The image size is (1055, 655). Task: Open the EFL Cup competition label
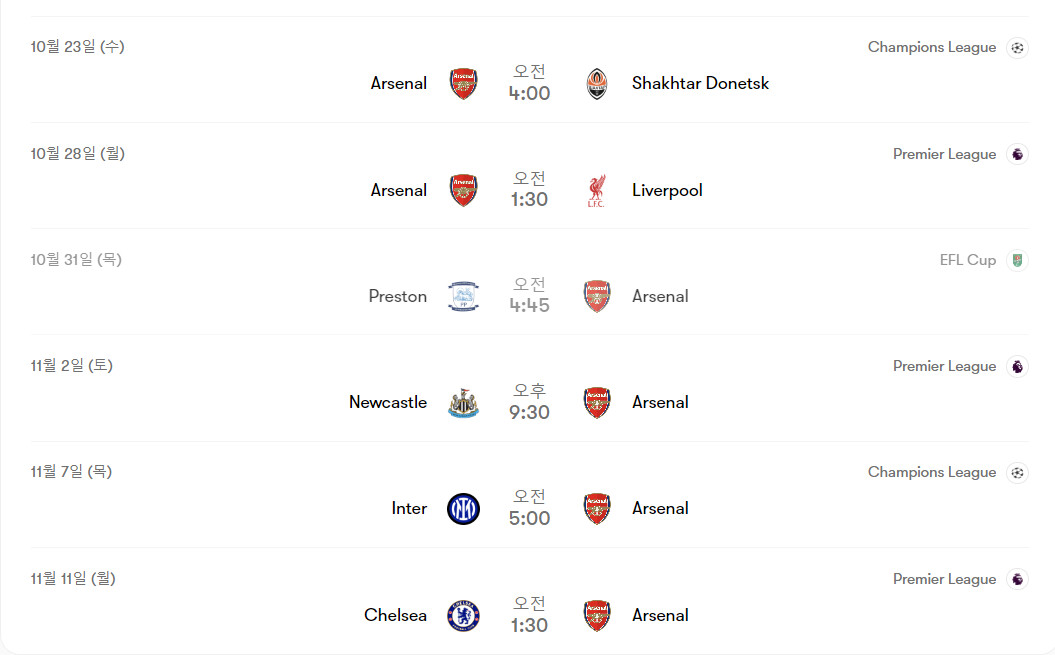pos(967,260)
